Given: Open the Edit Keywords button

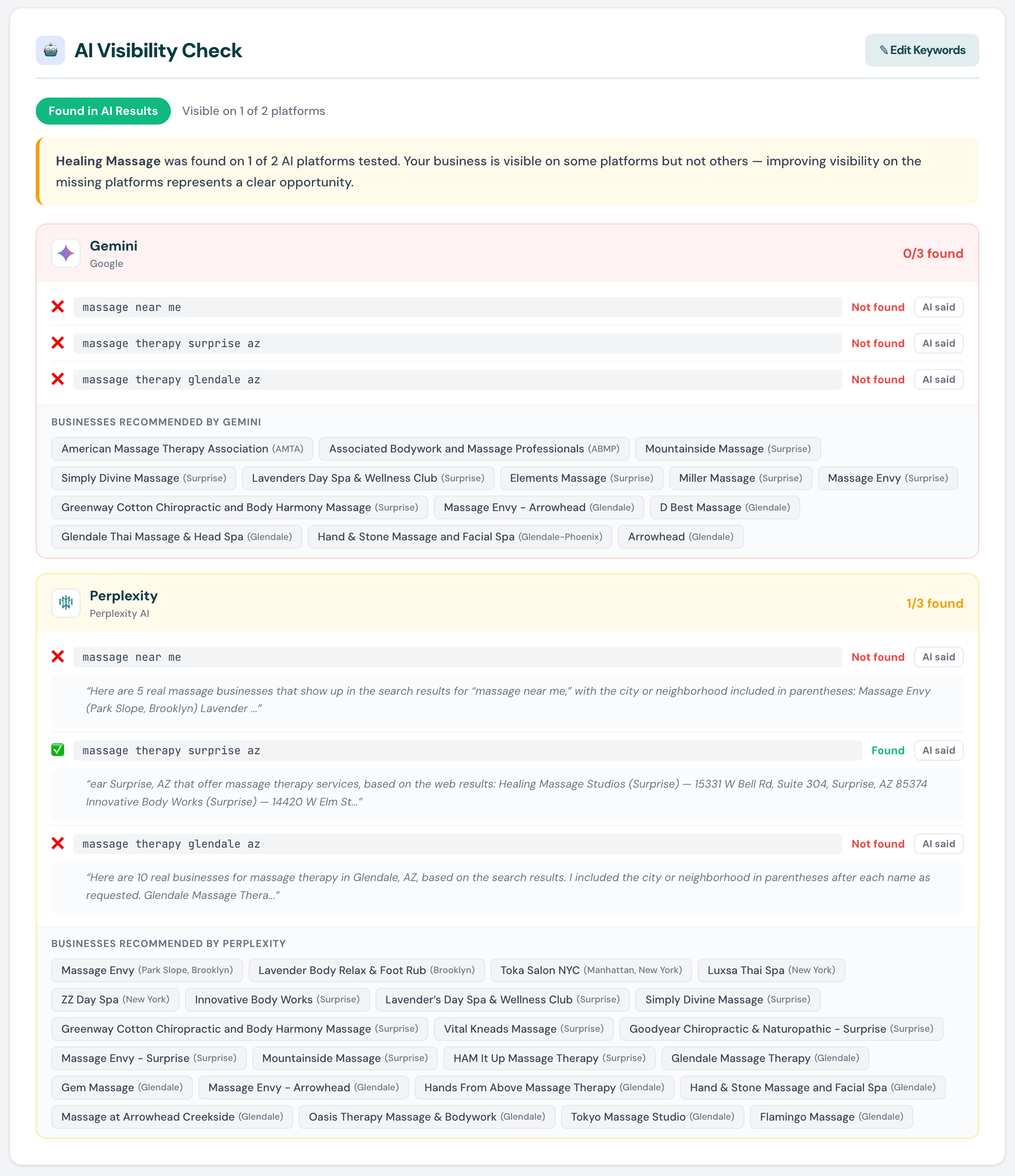Looking at the screenshot, I should click(x=922, y=50).
